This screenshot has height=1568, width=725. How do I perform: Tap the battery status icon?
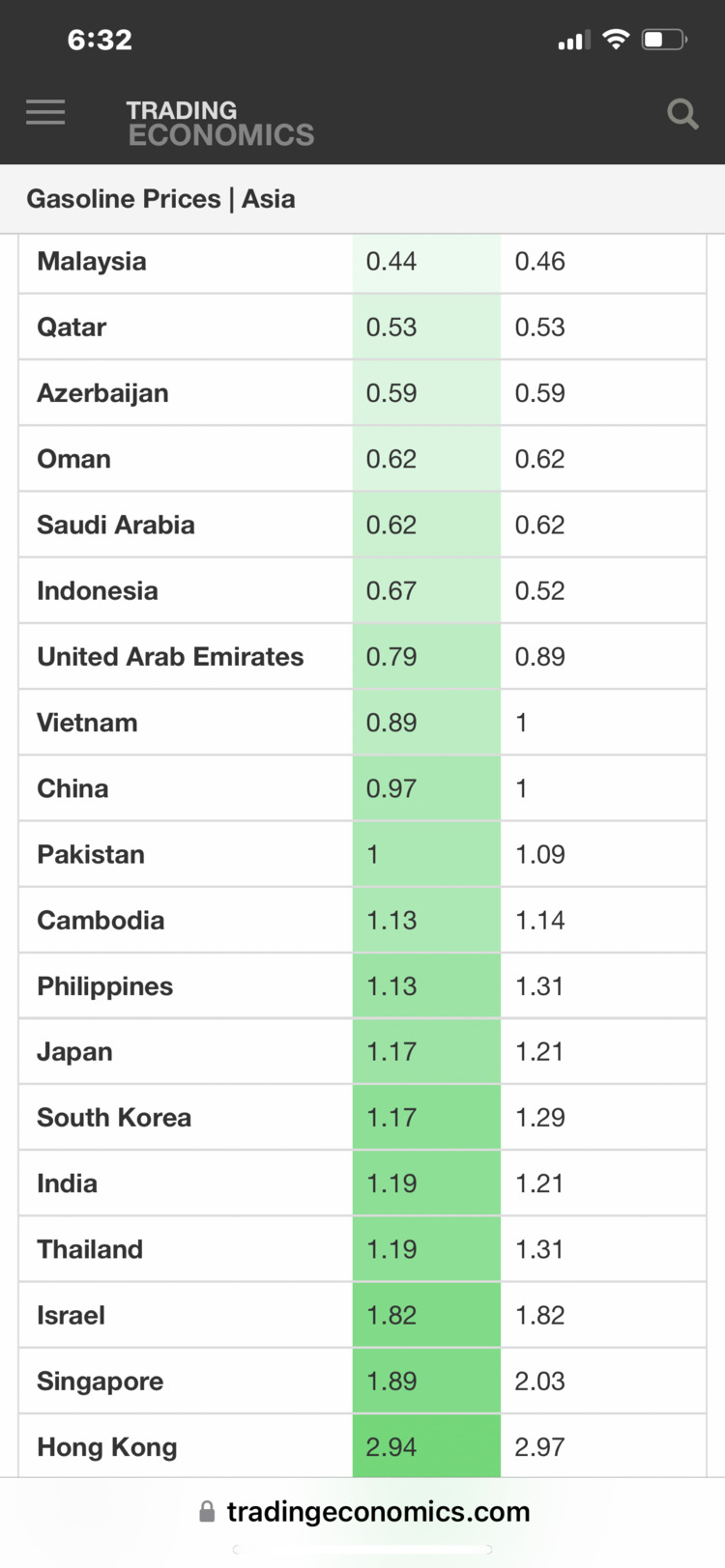664,40
